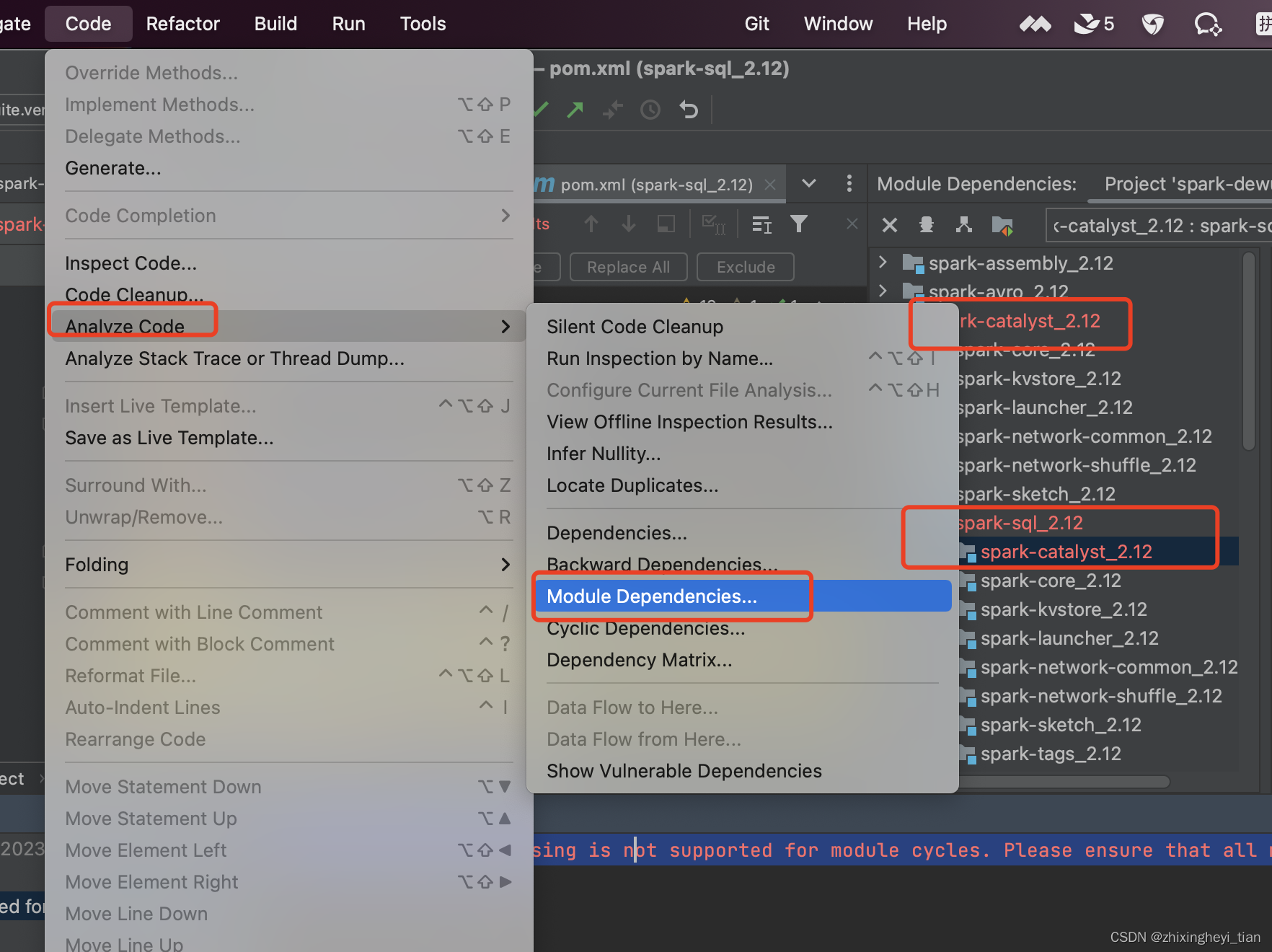Click the Exclude button
The height and width of the screenshot is (952, 1272).
pyautogui.click(x=746, y=267)
